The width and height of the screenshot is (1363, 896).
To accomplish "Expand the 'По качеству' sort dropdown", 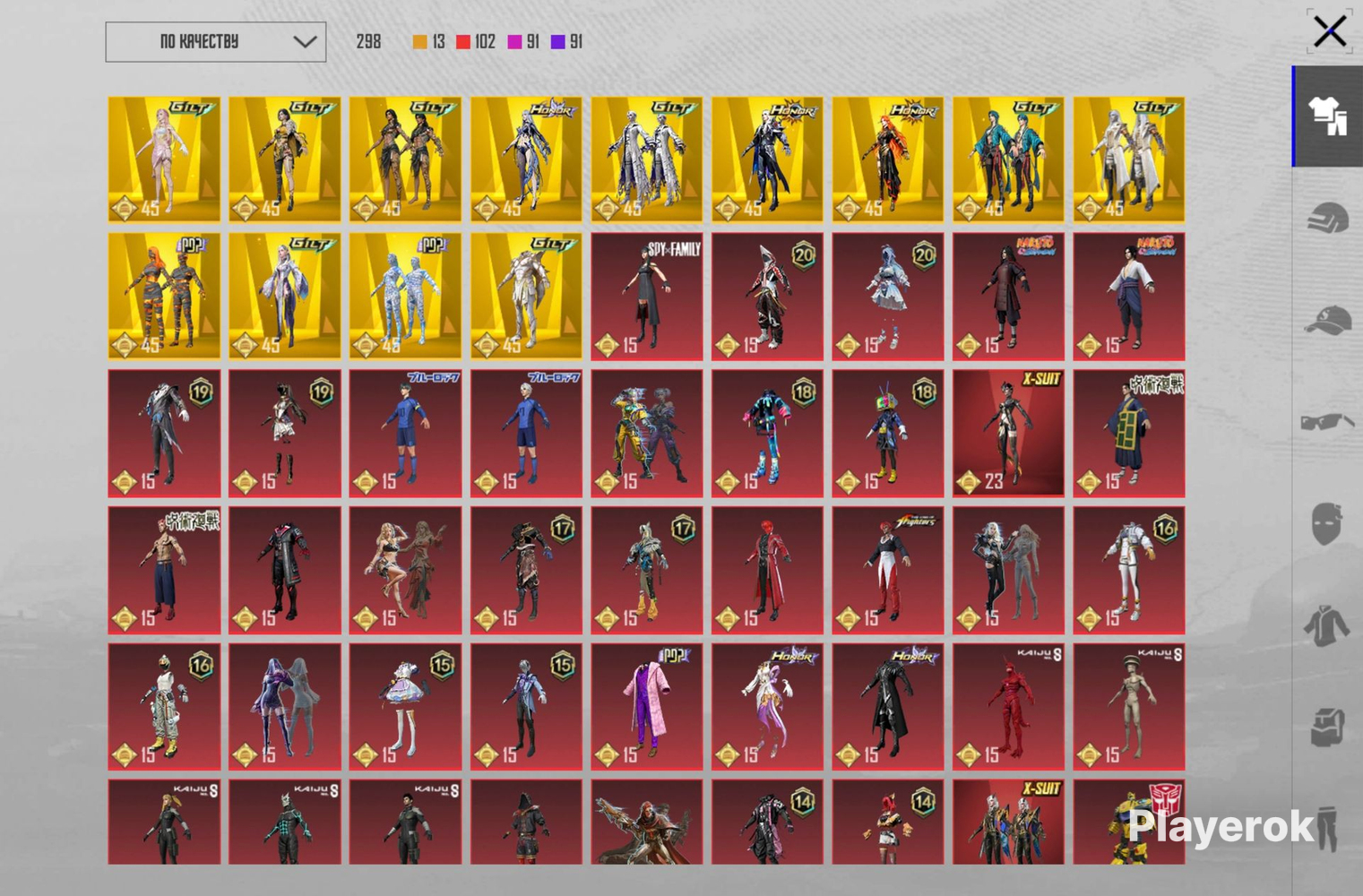I will (216, 42).
